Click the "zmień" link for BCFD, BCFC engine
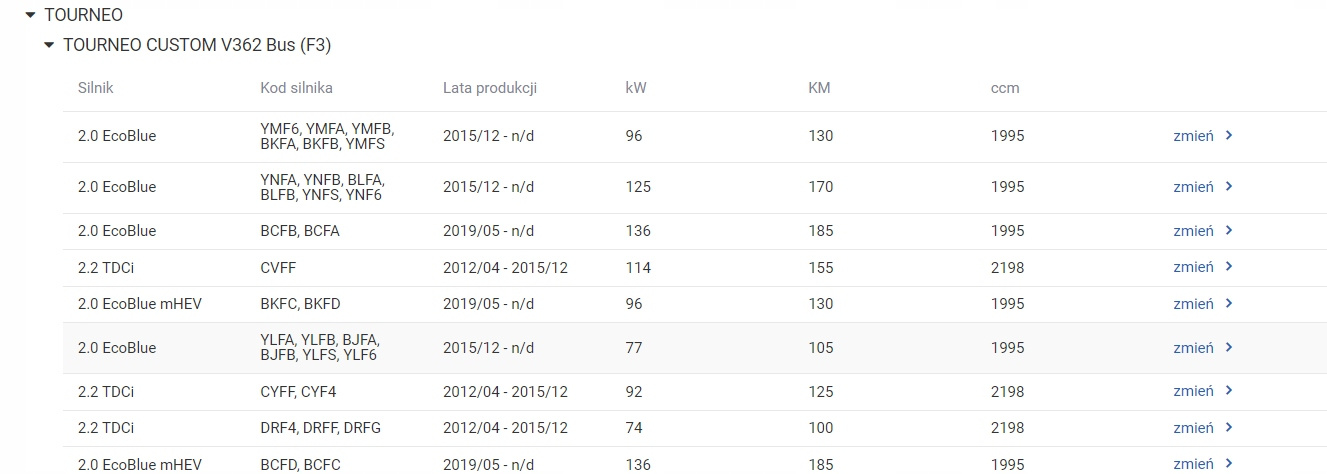Screen dimensions: 1327x474 1193,464
